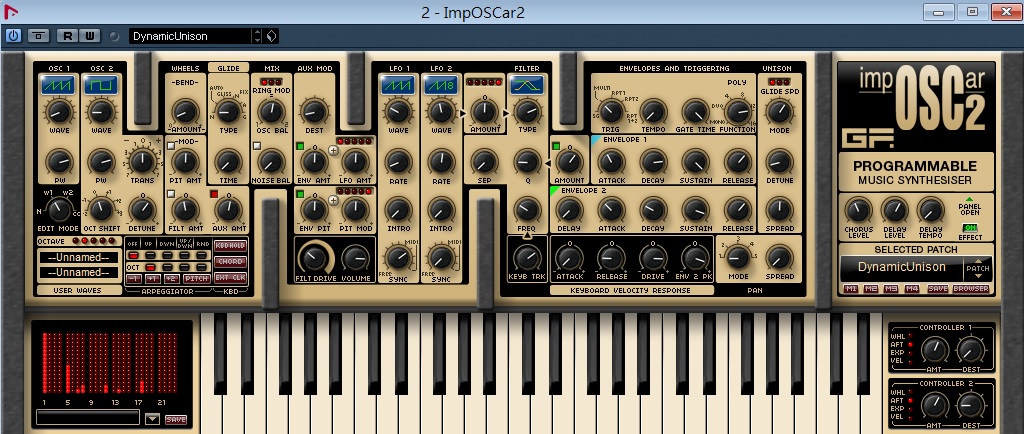Image resolution: width=1024 pixels, height=434 pixels.
Task: Toggle the CHORD button
Action: click(231, 262)
